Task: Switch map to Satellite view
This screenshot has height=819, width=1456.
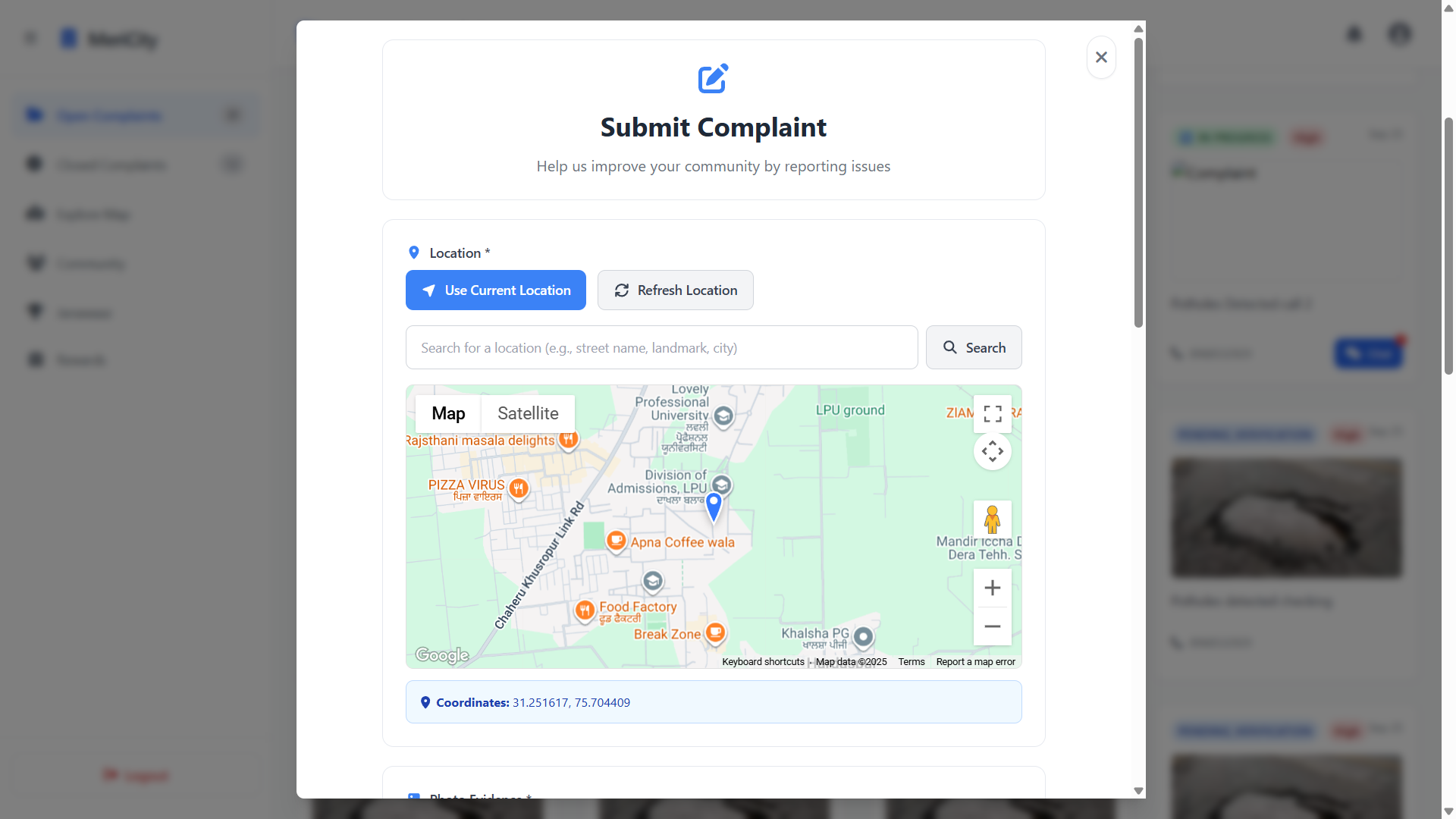Action: [x=528, y=413]
